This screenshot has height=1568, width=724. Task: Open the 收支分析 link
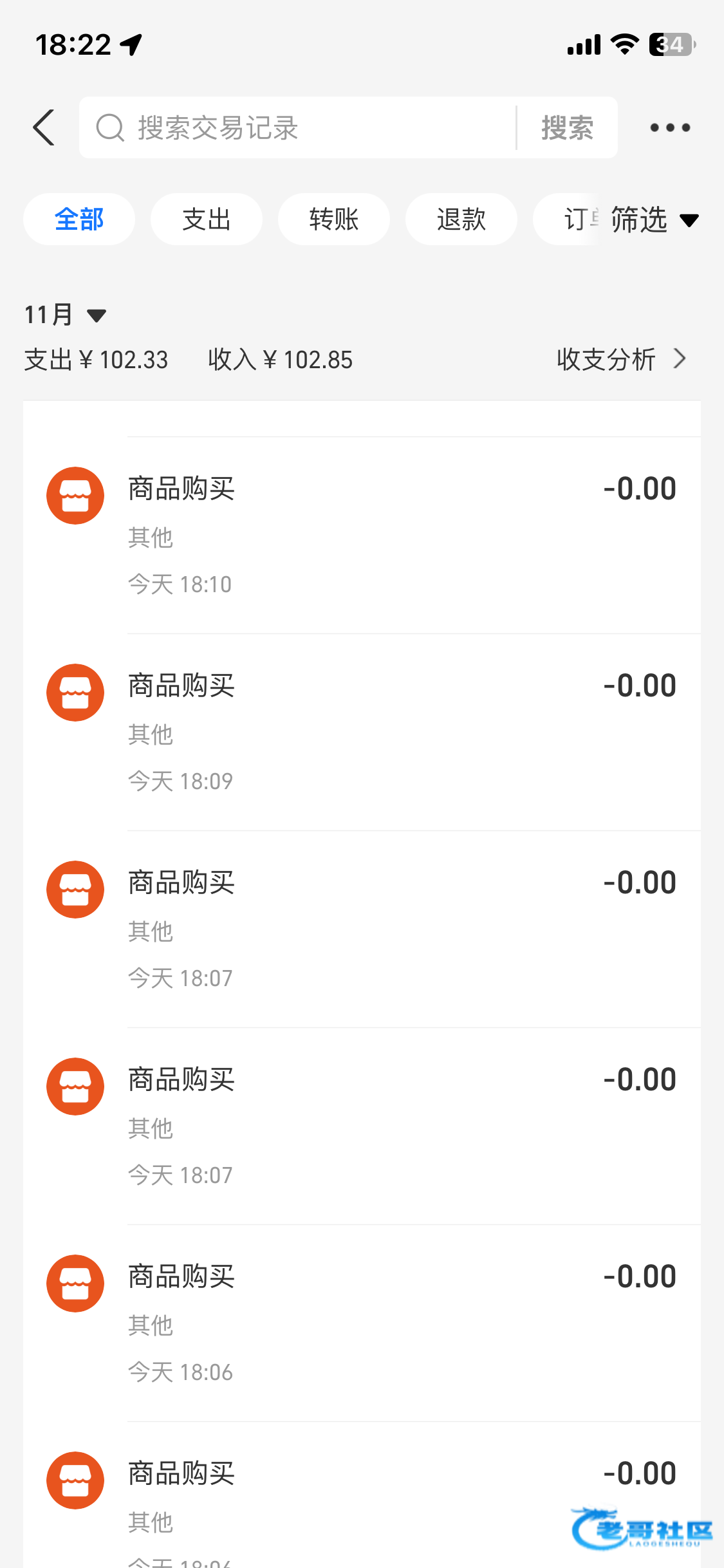click(x=606, y=359)
